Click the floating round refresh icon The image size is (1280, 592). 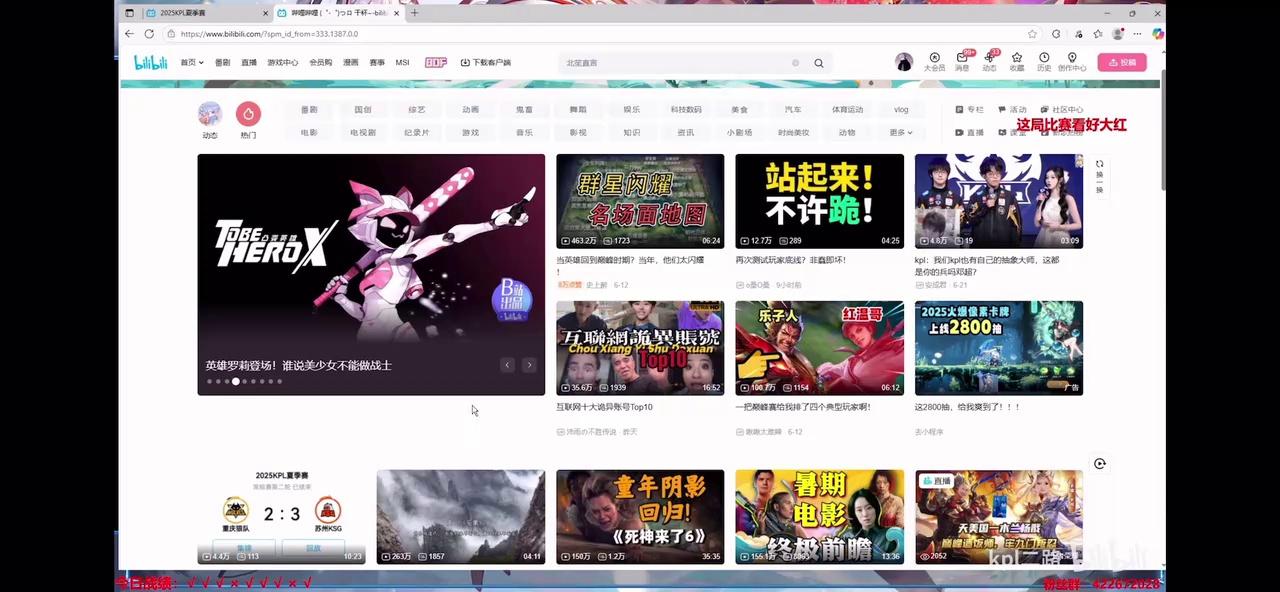click(x=1100, y=463)
